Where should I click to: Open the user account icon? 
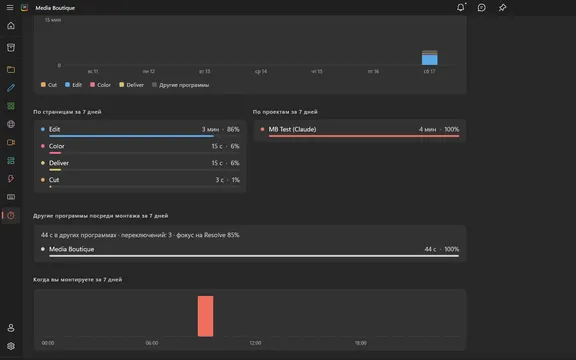(11, 328)
